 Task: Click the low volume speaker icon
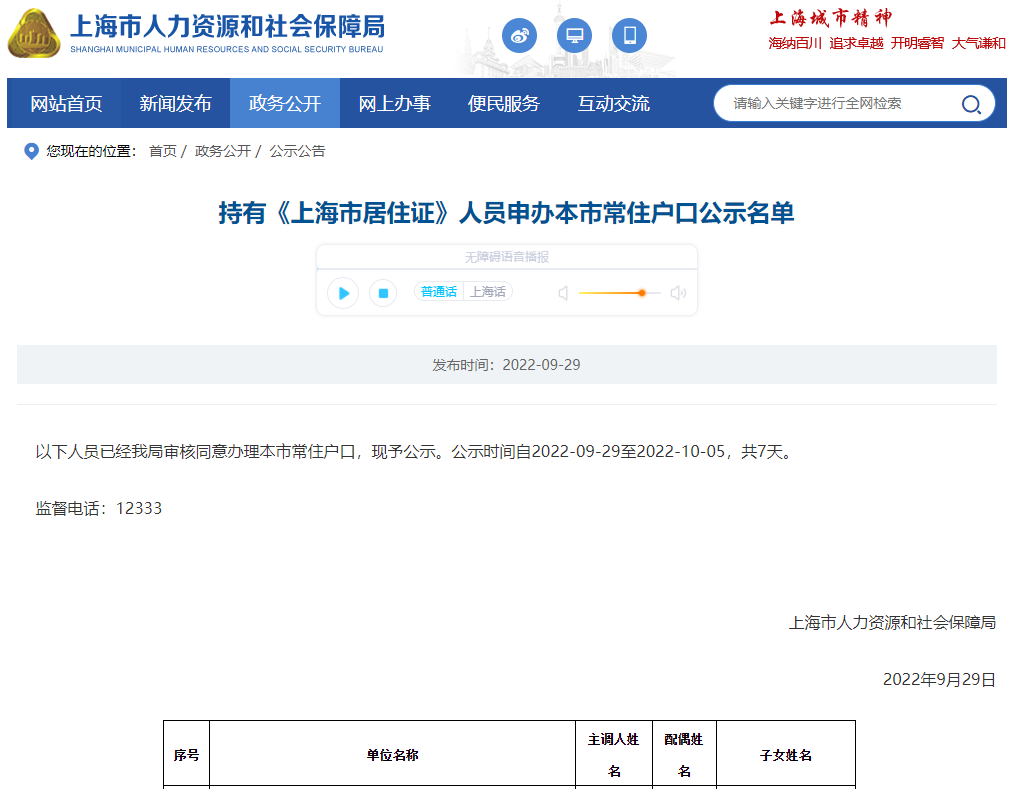[x=563, y=293]
